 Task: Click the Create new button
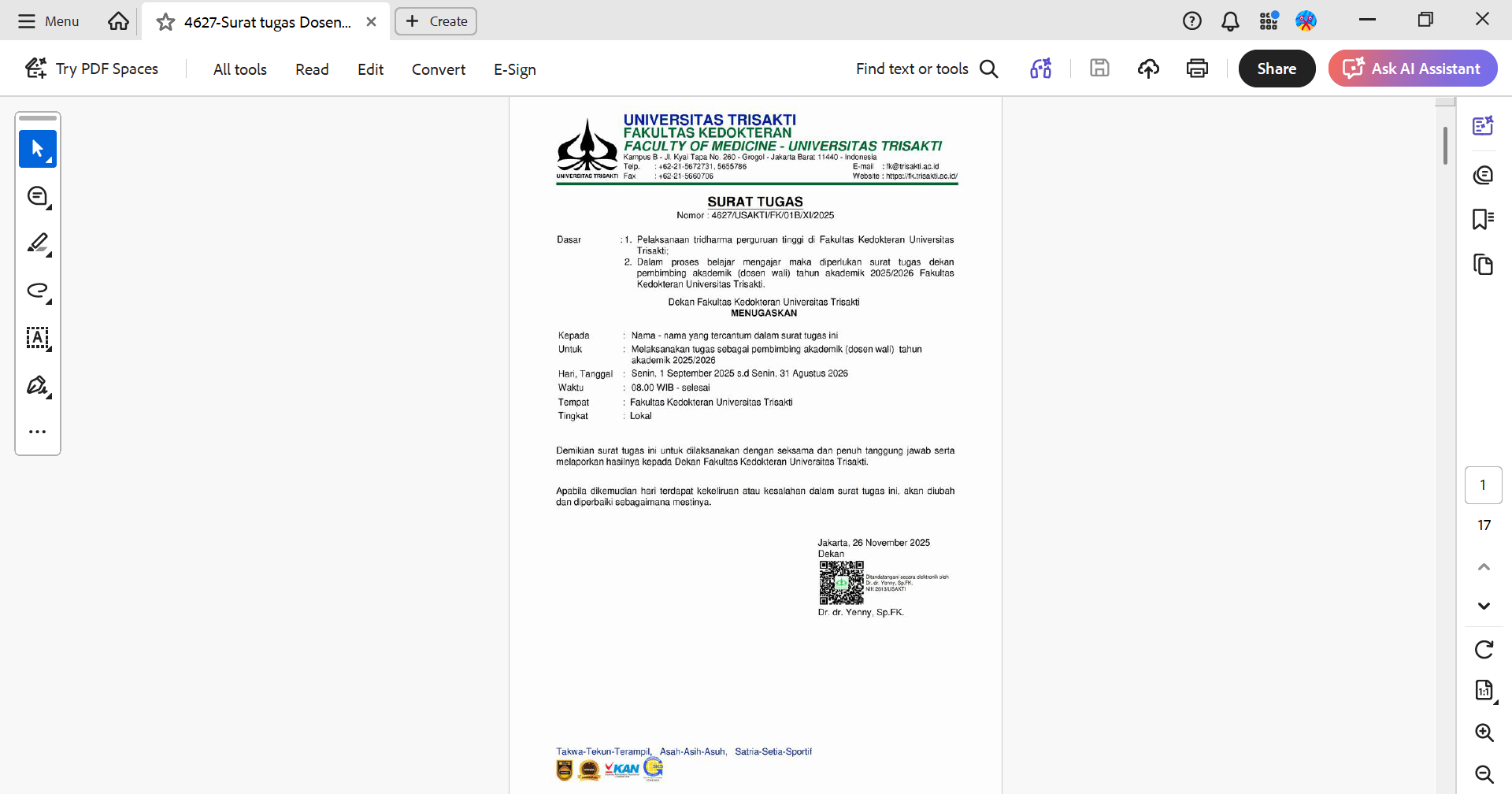[436, 21]
